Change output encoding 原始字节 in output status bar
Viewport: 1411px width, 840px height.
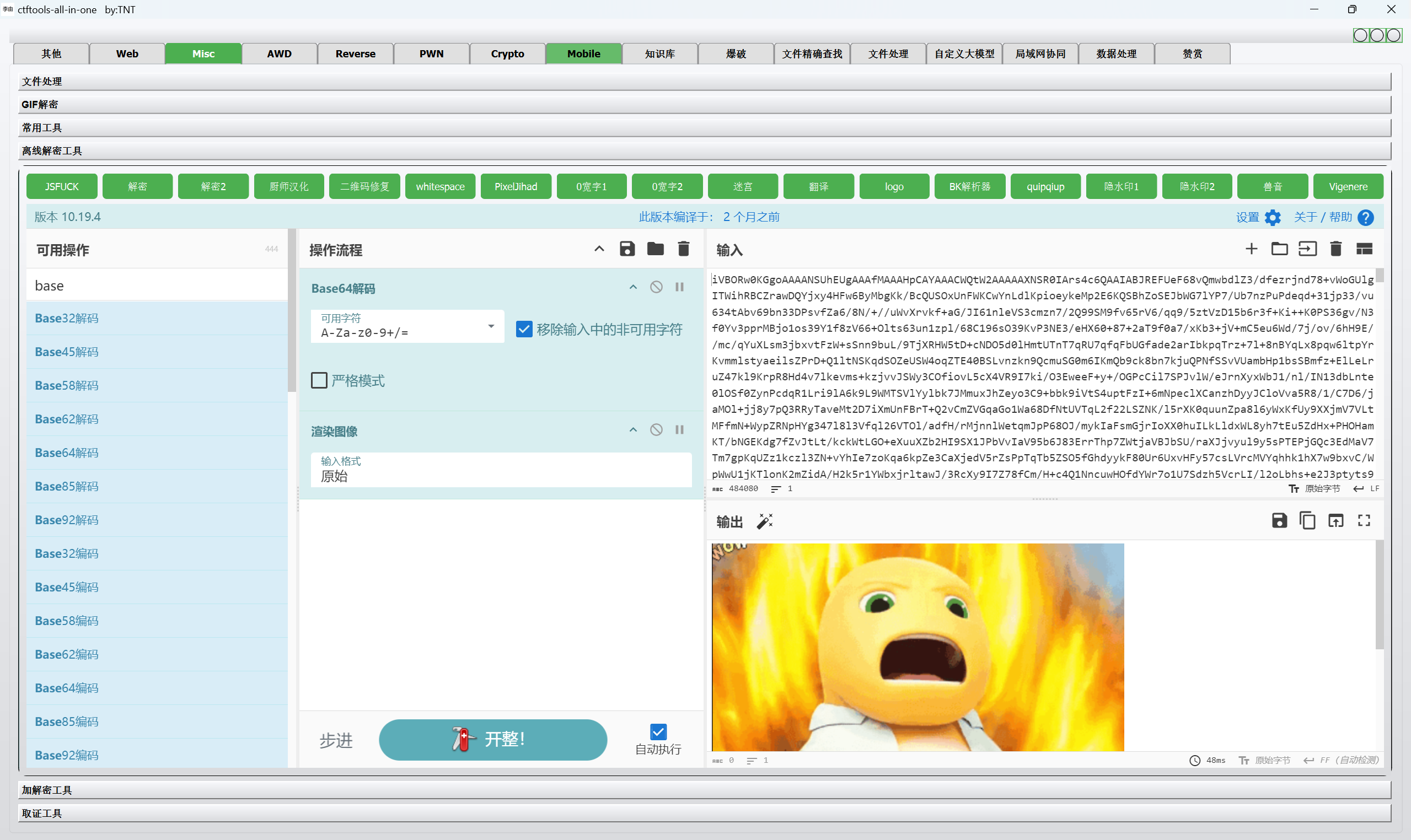(1264, 760)
